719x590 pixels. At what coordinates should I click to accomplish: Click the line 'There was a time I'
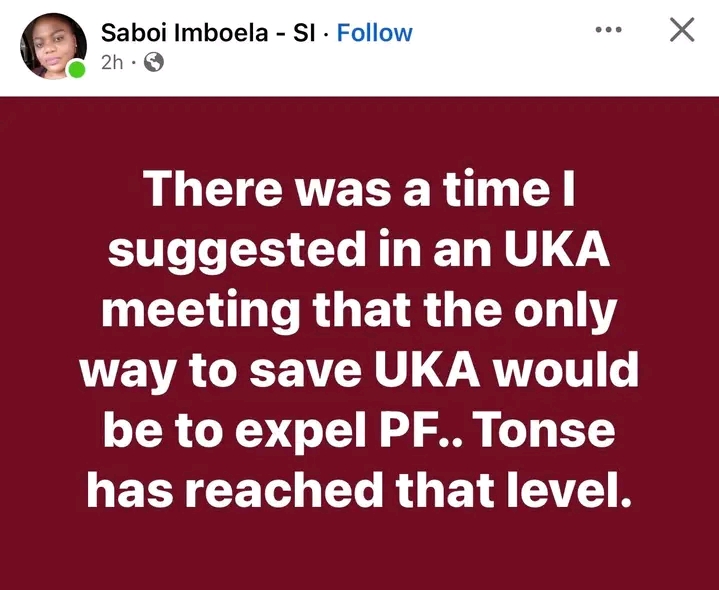click(x=359, y=190)
